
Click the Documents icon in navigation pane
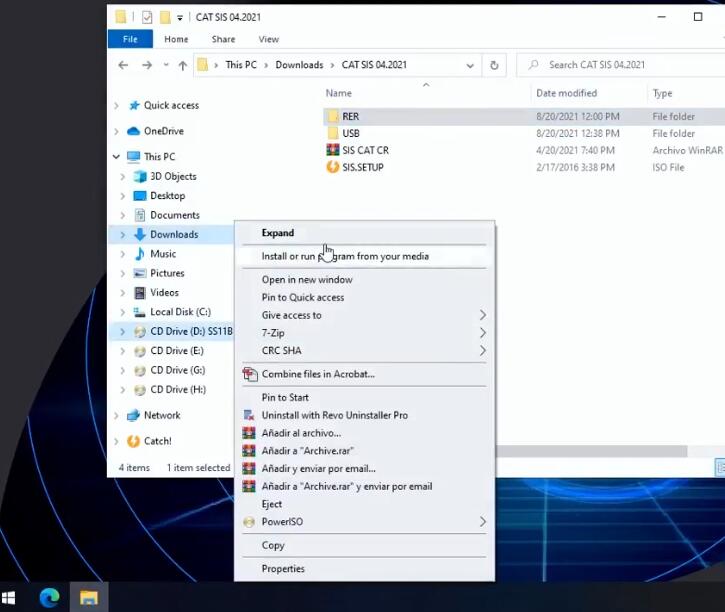click(x=140, y=215)
